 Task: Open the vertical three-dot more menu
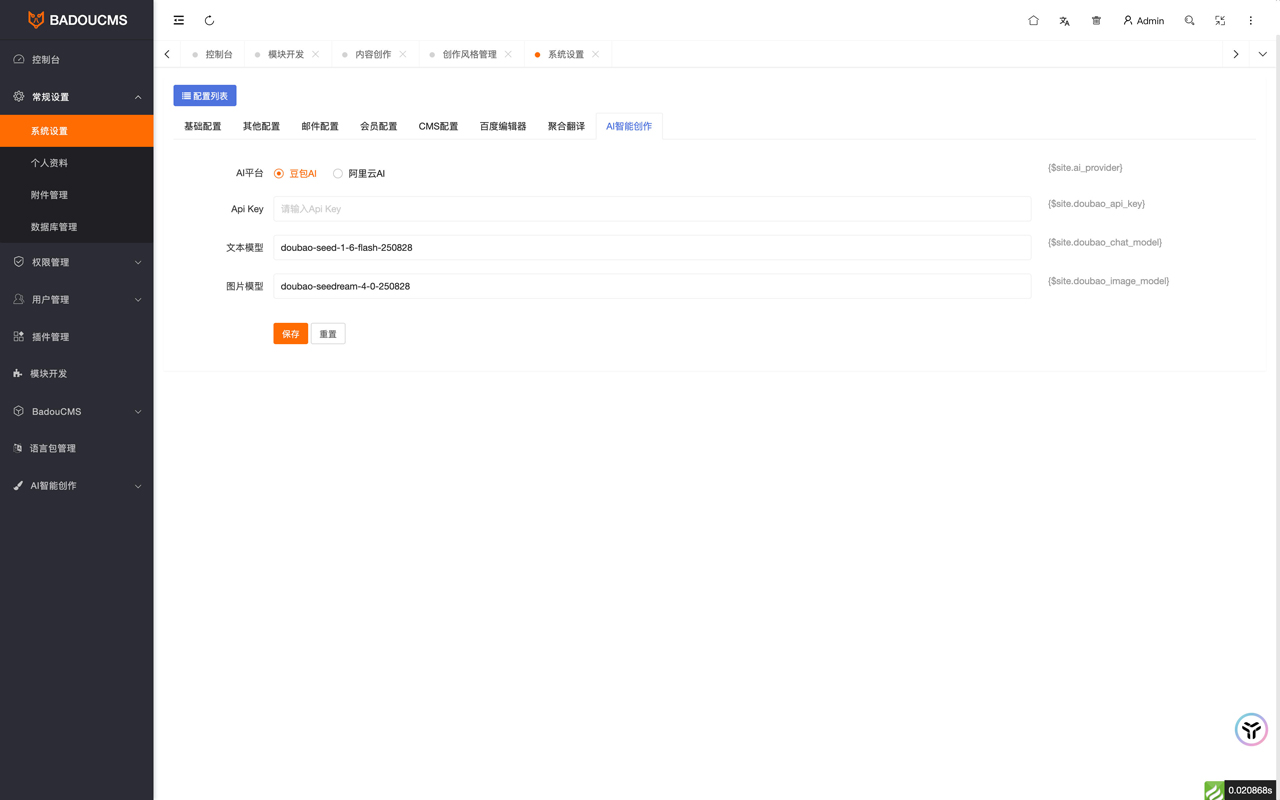coord(1250,20)
